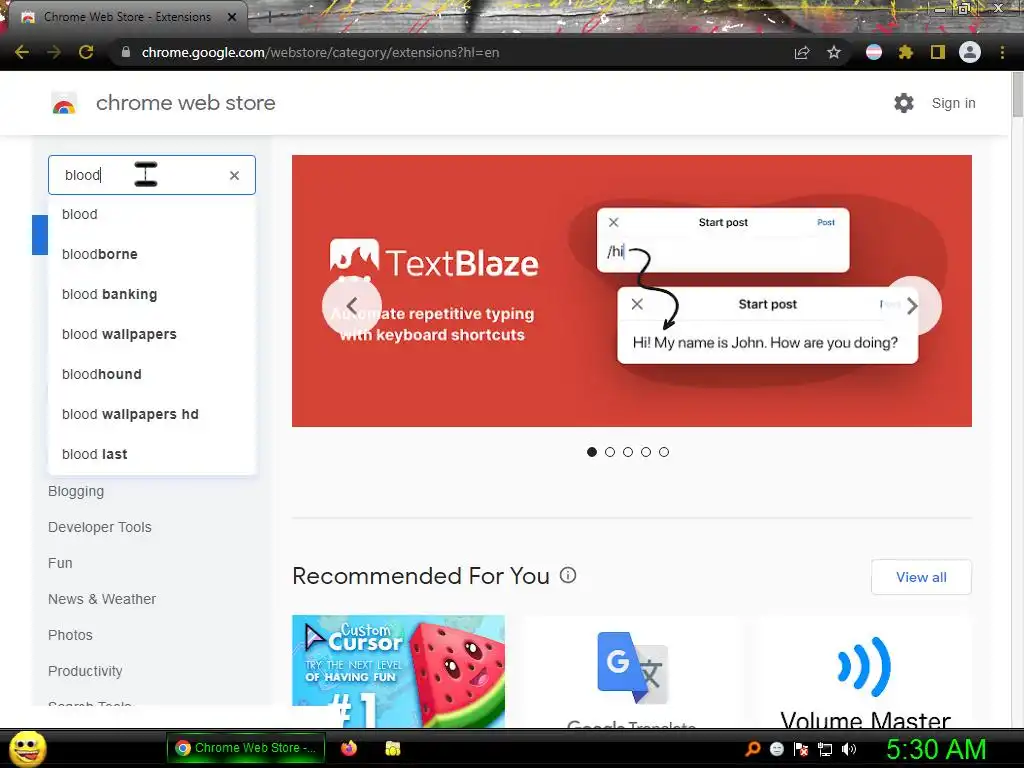The image size is (1024, 768).
Task: Open the Developer Tools category
Action: point(99,527)
